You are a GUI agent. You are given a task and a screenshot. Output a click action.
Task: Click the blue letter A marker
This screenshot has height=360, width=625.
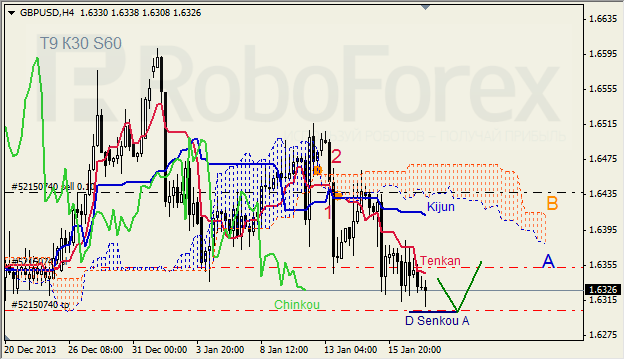coord(548,261)
